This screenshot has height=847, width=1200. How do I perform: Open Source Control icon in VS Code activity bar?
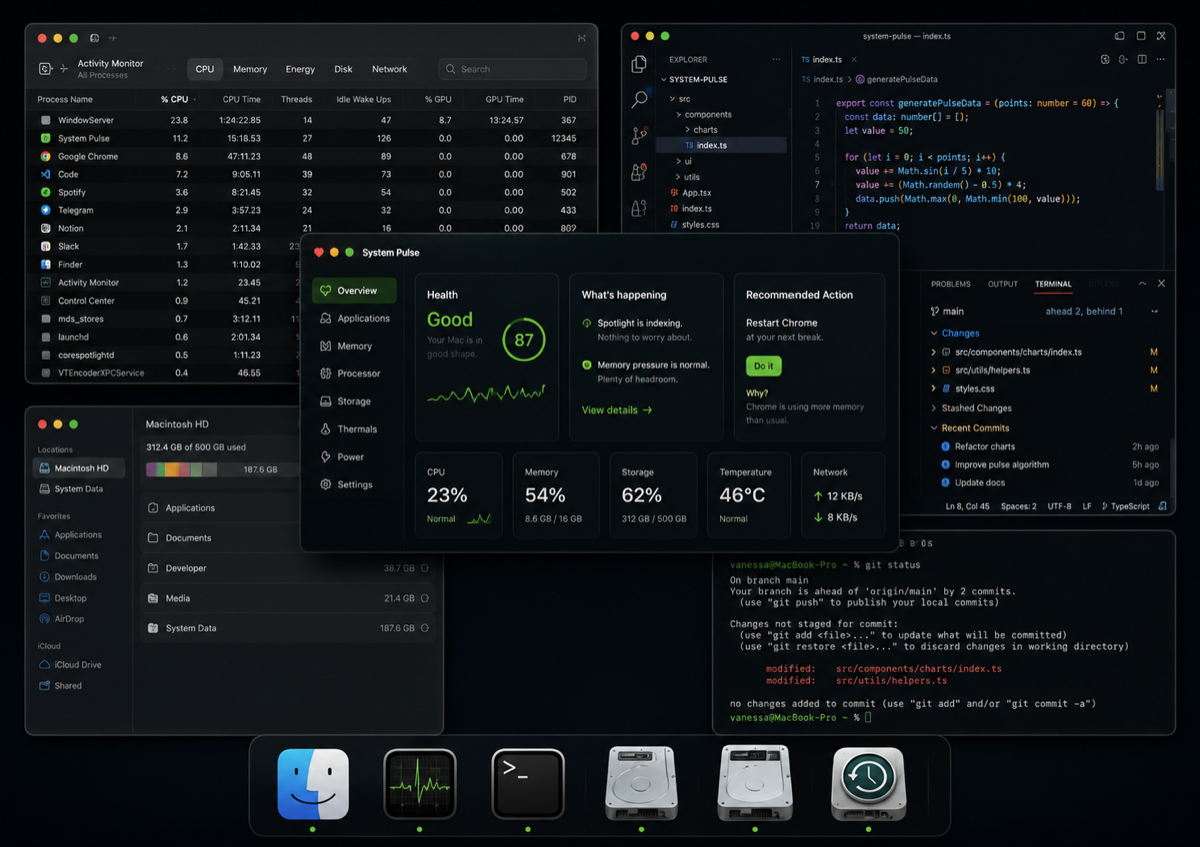click(x=639, y=136)
